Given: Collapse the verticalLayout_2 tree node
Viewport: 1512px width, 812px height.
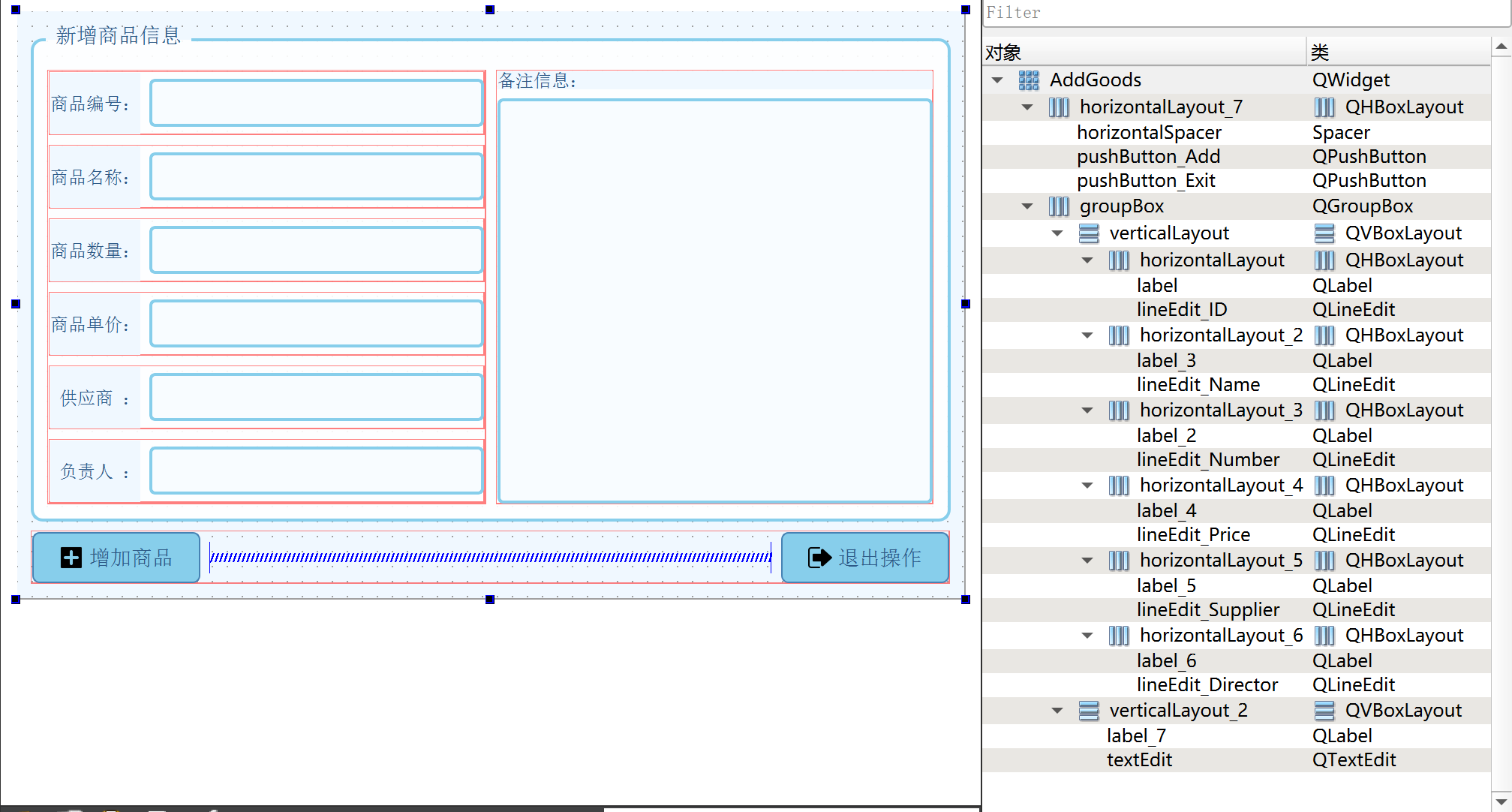Looking at the screenshot, I should pos(1057,711).
